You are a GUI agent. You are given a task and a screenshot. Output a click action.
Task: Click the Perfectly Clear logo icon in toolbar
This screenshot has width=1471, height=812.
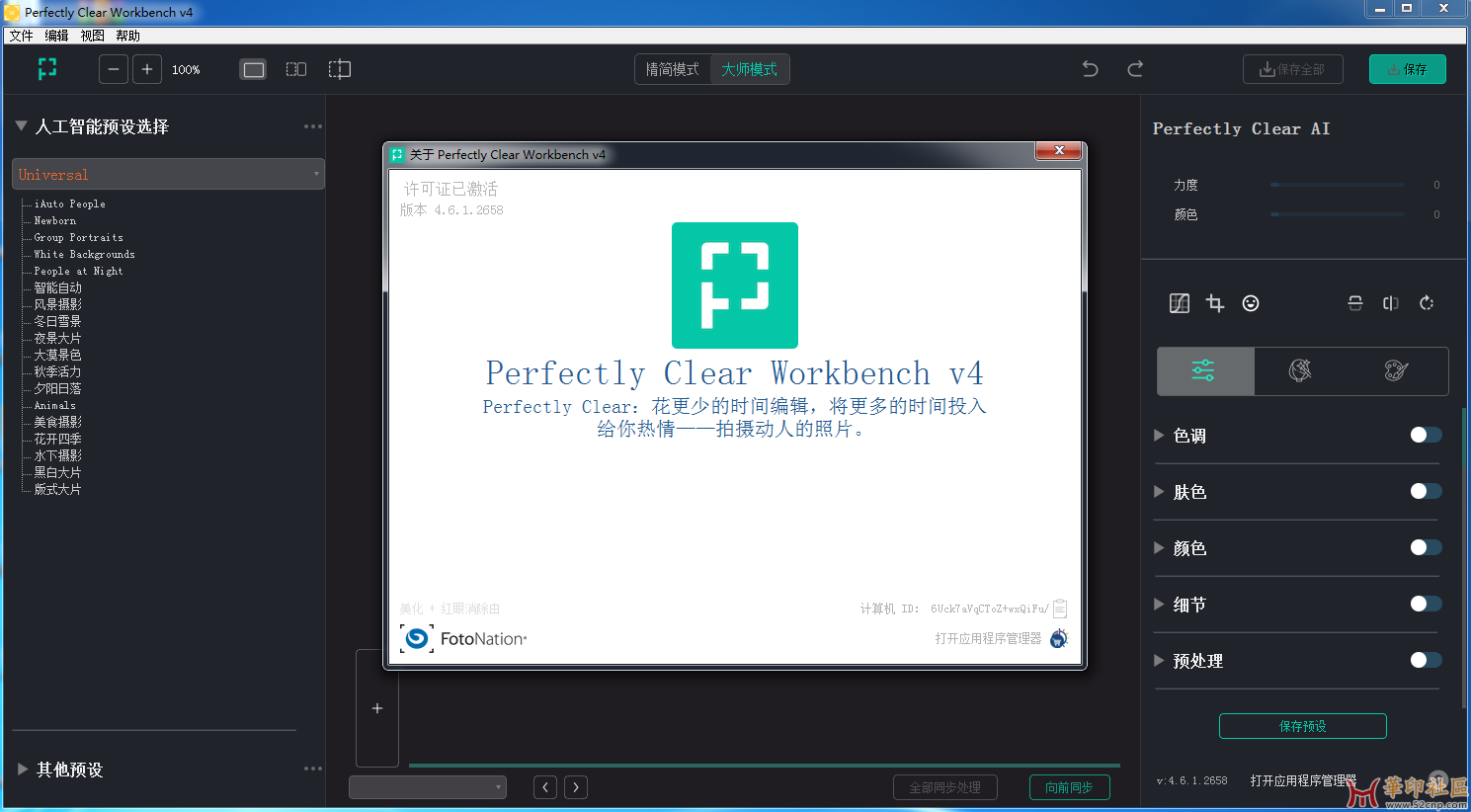tap(46, 69)
